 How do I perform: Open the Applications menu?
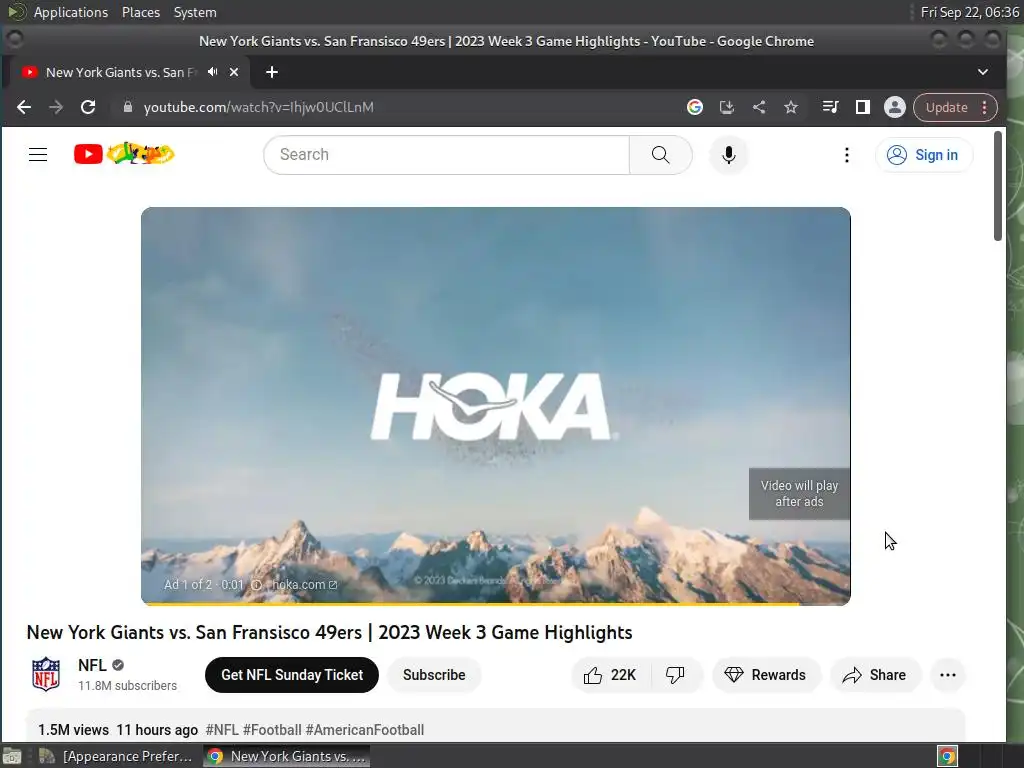[71, 12]
